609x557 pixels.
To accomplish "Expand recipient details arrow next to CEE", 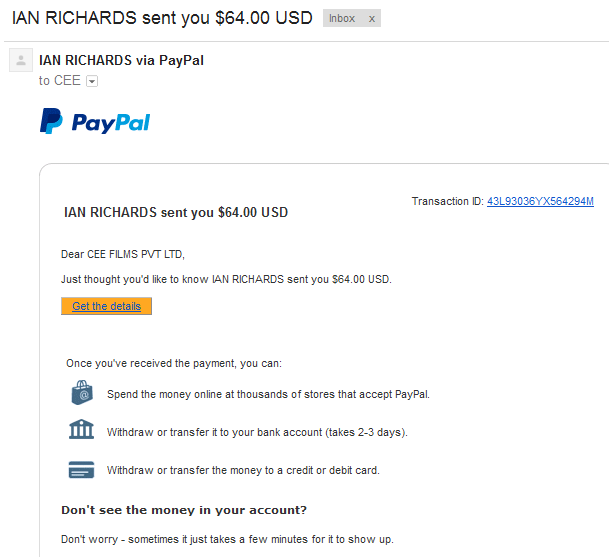I will 92,81.
